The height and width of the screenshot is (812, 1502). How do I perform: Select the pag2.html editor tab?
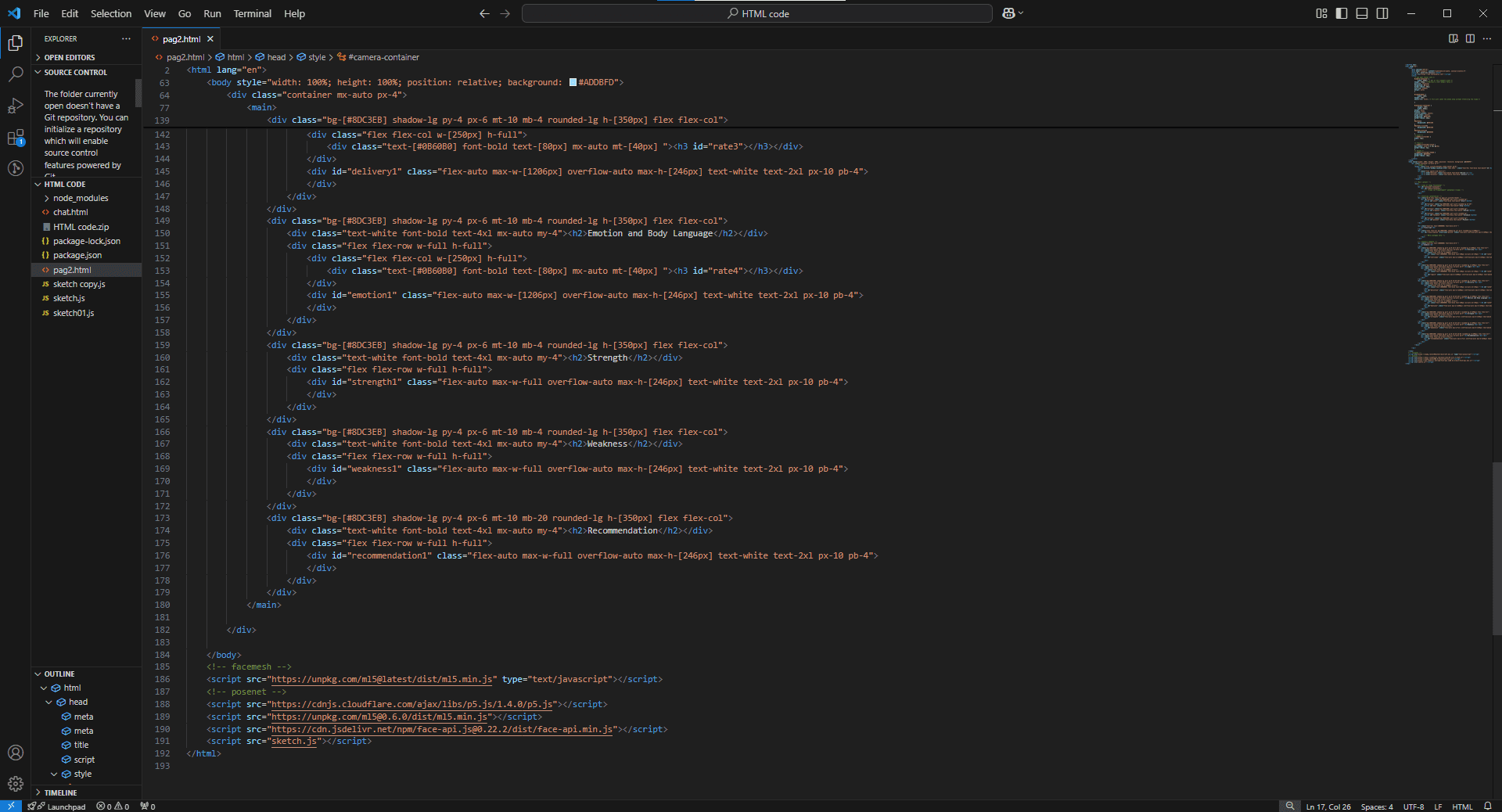pyautogui.click(x=181, y=38)
